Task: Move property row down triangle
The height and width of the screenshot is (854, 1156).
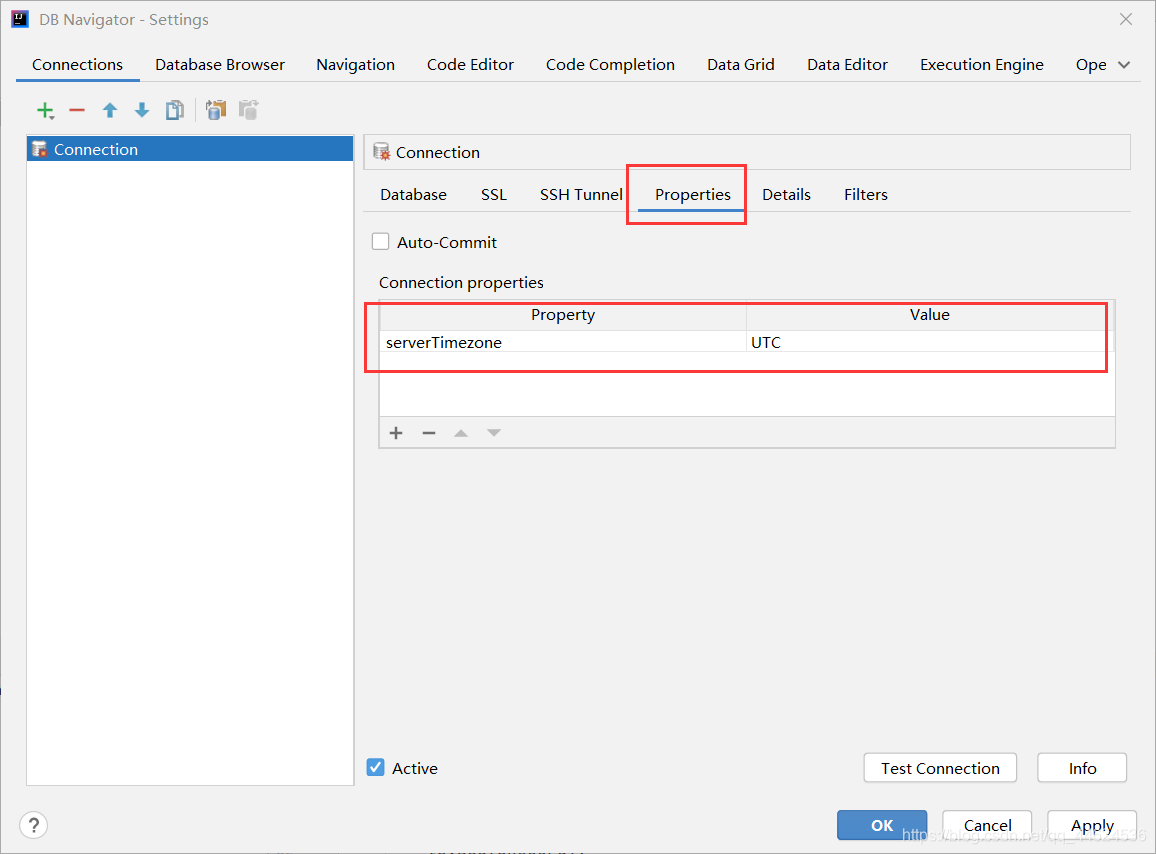Action: [x=494, y=433]
